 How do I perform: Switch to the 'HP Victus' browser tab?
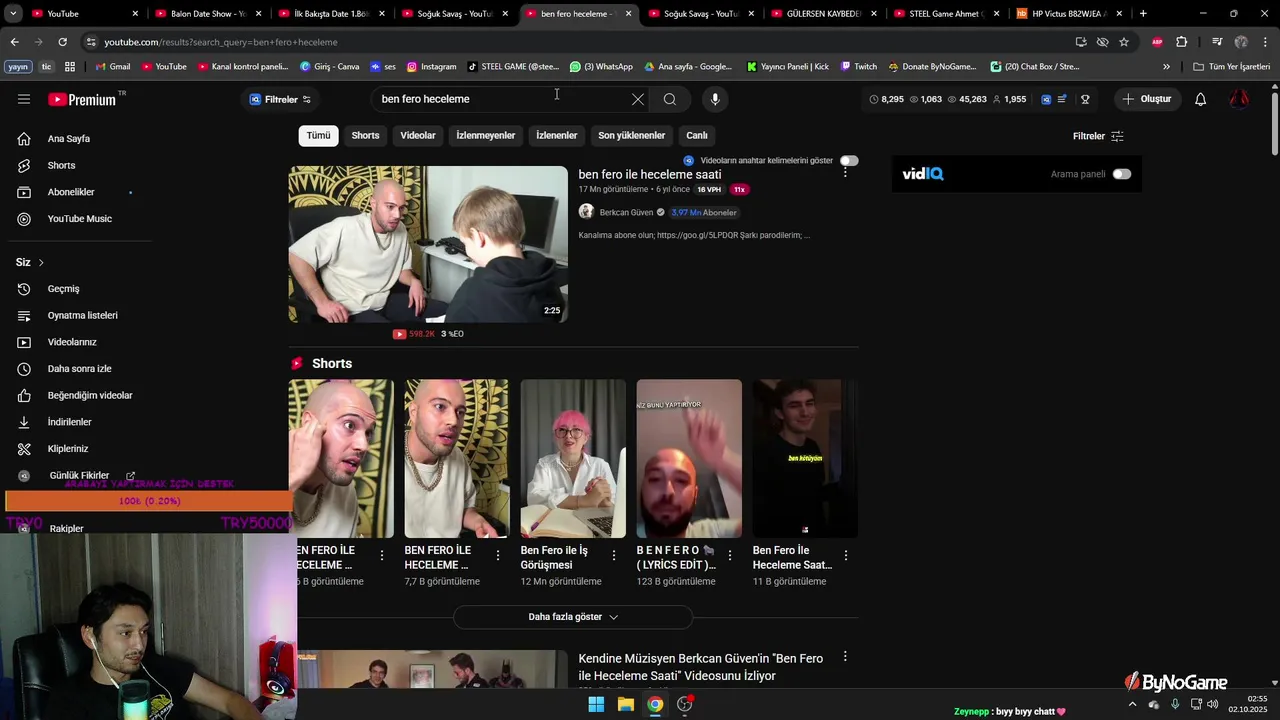coord(1070,14)
